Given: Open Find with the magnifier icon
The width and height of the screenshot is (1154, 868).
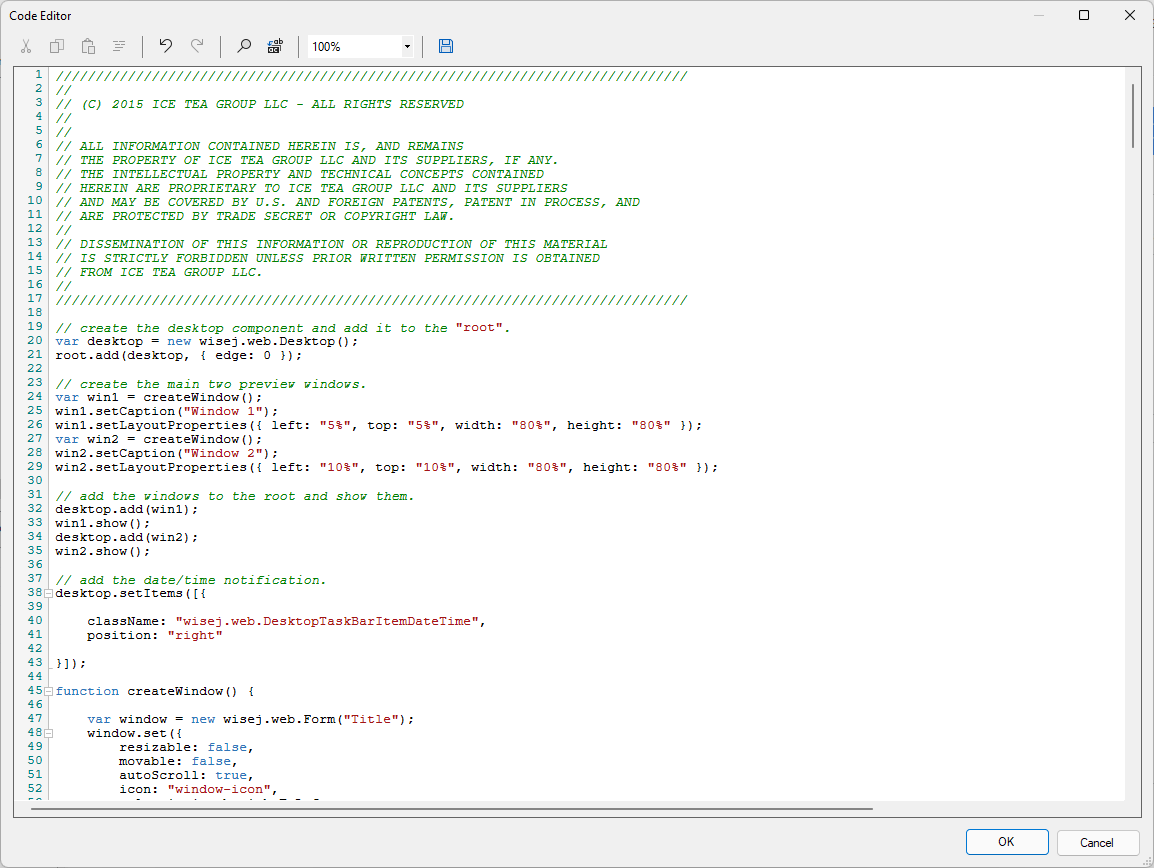Looking at the screenshot, I should coord(244,46).
